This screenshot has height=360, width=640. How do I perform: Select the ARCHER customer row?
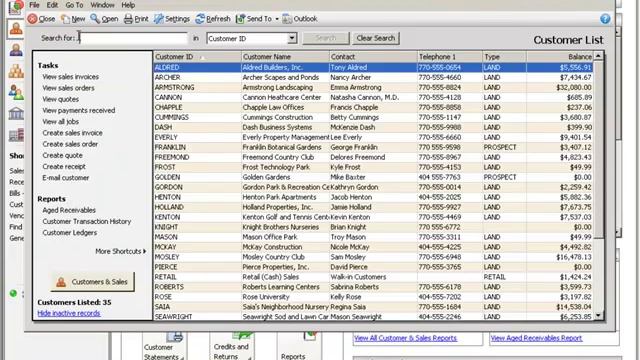point(373,78)
